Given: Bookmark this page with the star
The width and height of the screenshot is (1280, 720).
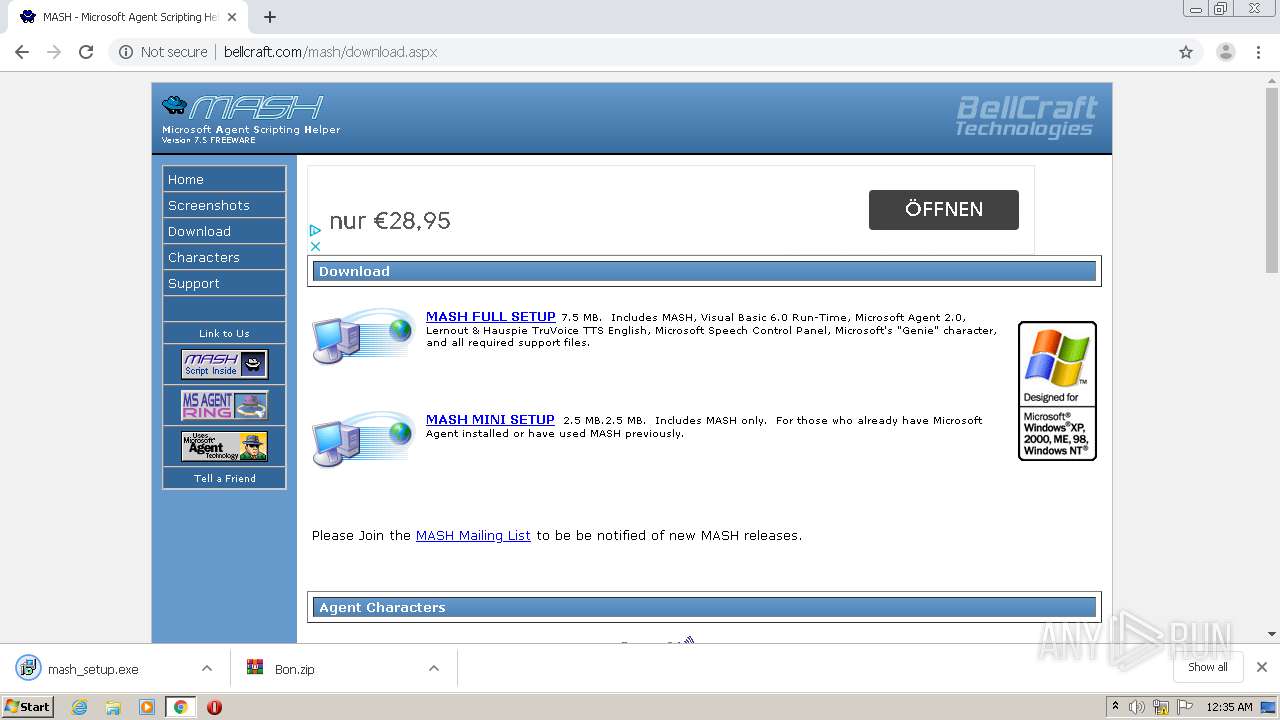Looking at the screenshot, I should coord(1186,52).
